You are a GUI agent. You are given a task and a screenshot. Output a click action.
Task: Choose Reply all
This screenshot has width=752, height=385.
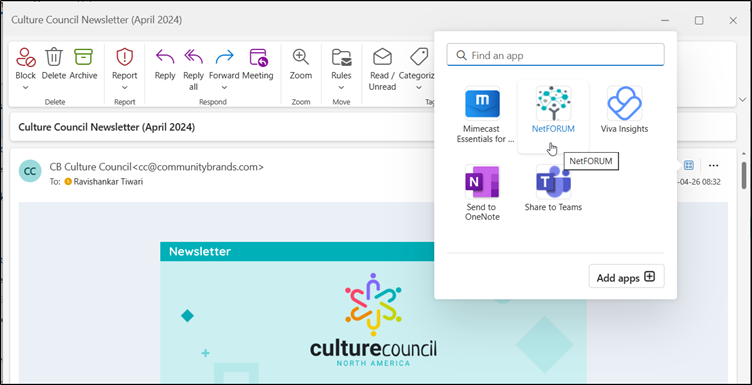coord(194,57)
